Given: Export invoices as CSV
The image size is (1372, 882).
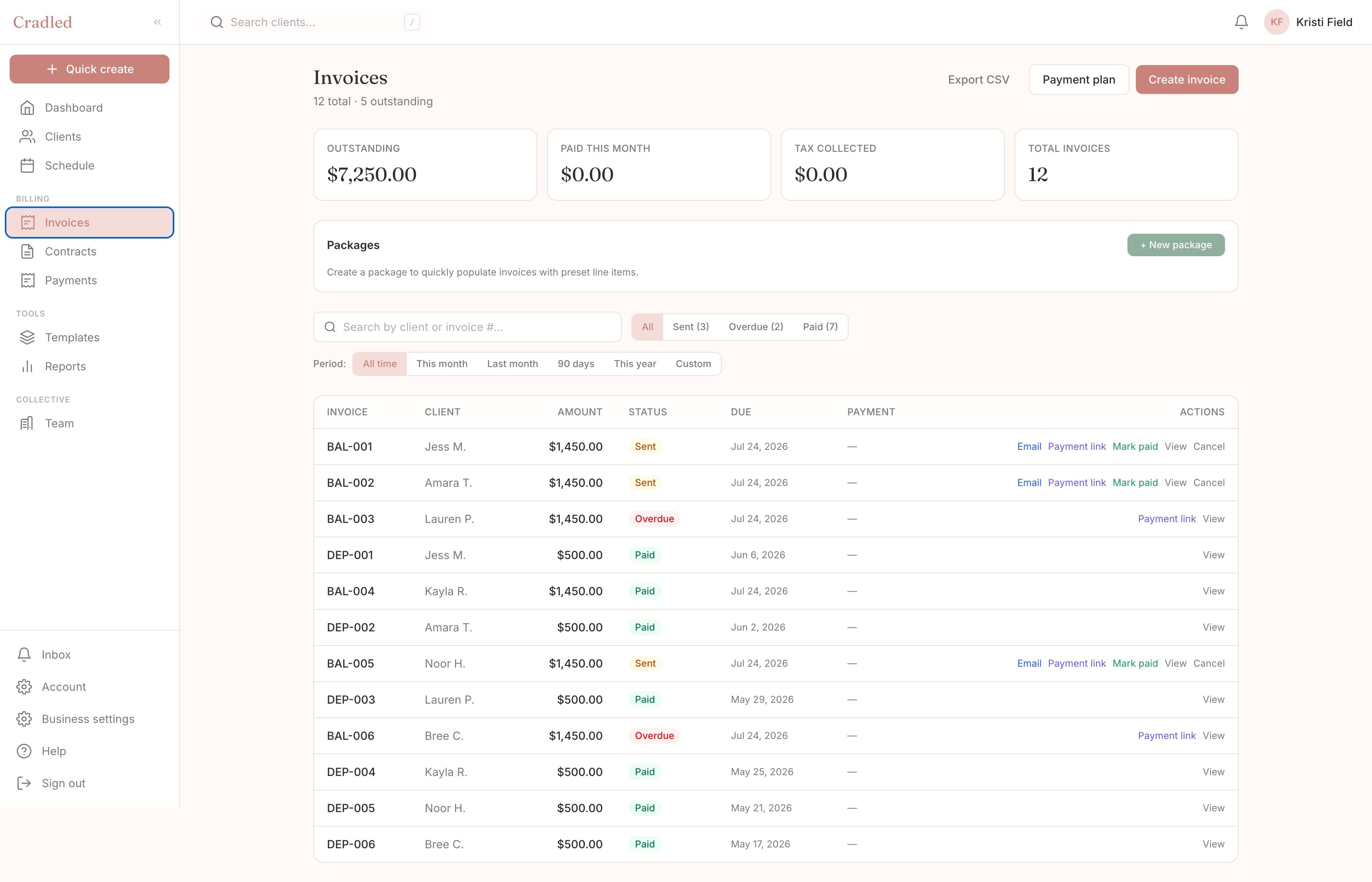Looking at the screenshot, I should point(979,80).
